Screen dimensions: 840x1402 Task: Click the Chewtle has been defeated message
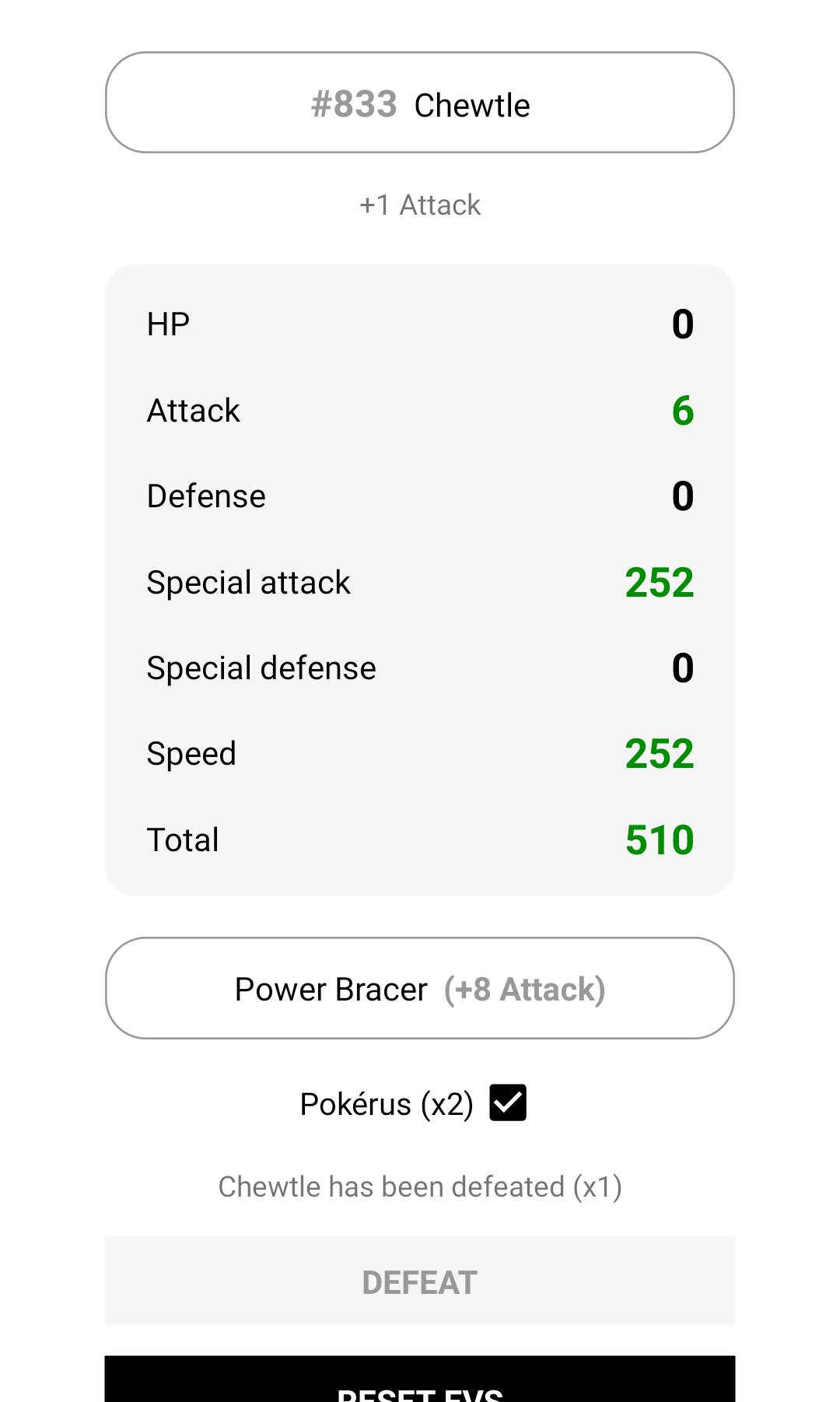click(420, 1187)
